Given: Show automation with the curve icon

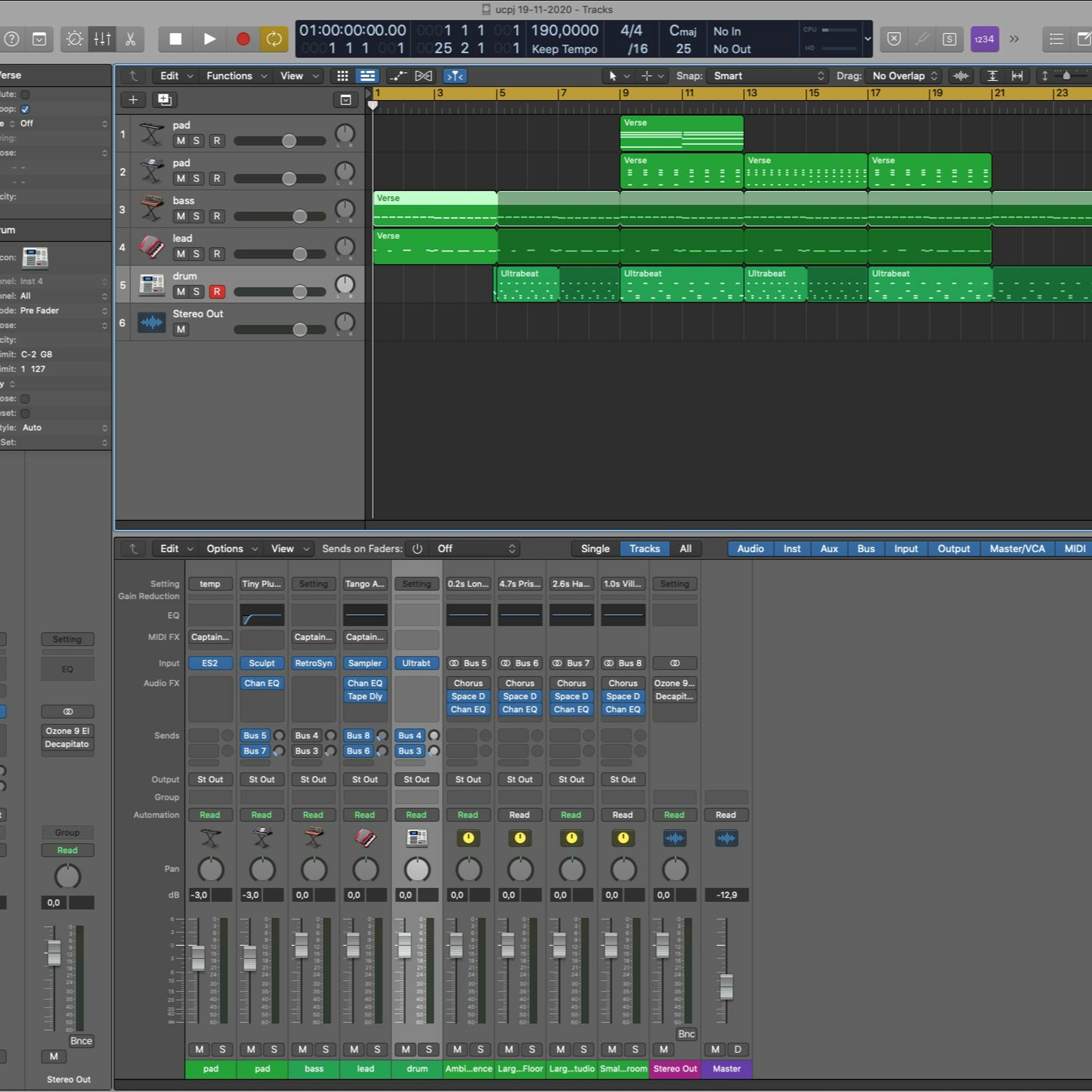Looking at the screenshot, I should point(398,76).
